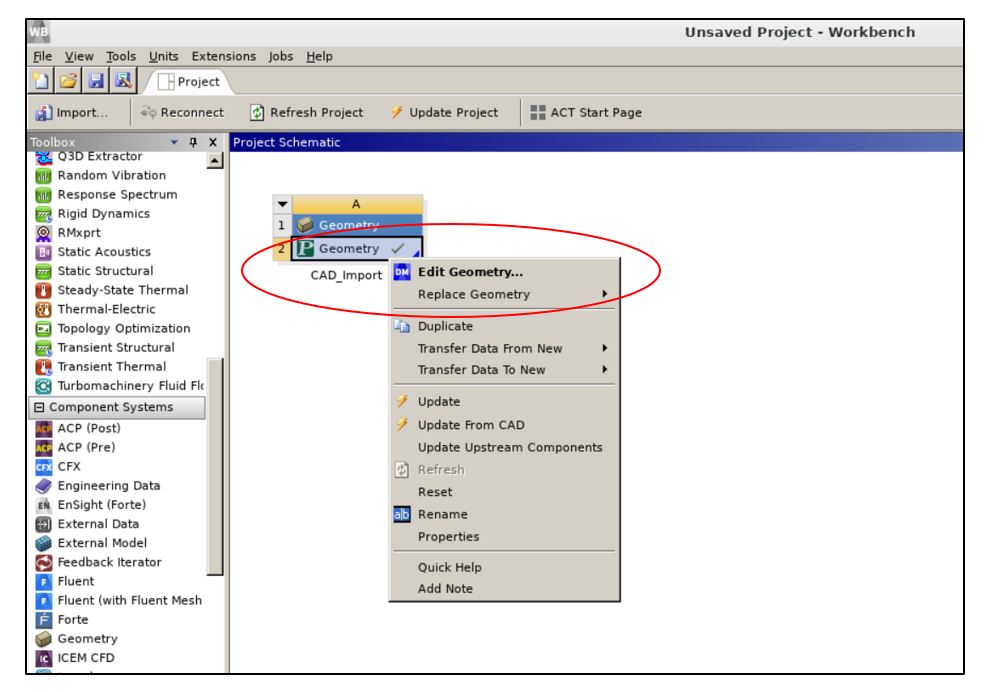Screen dimensions: 988x692
Task: Select the Project tab
Action: pos(189,82)
